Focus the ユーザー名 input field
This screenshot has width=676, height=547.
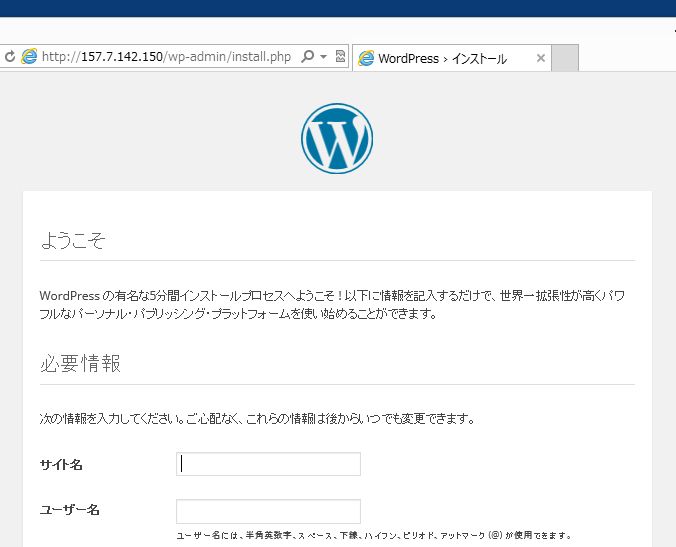(268, 511)
